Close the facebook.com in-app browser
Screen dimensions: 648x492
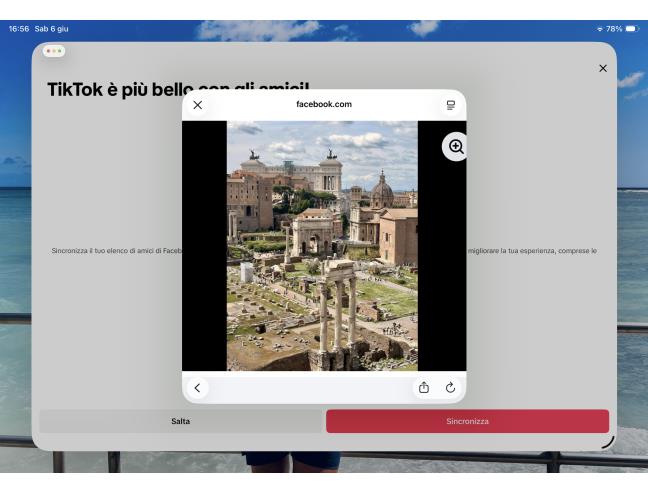[x=198, y=105]
